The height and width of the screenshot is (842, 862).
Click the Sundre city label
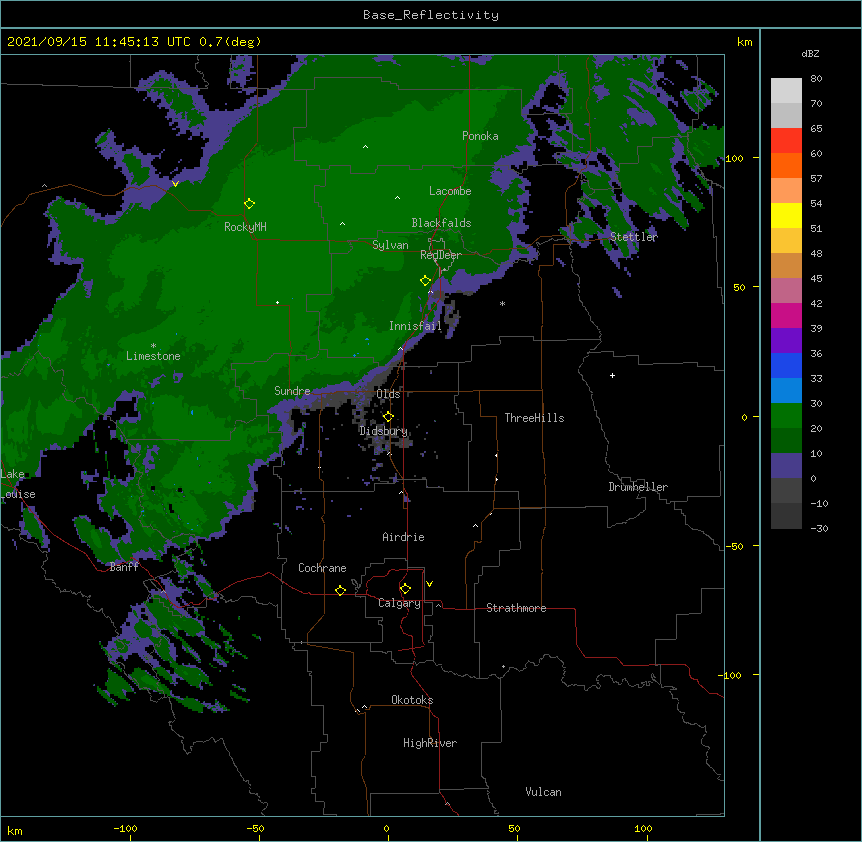(292, 391)
